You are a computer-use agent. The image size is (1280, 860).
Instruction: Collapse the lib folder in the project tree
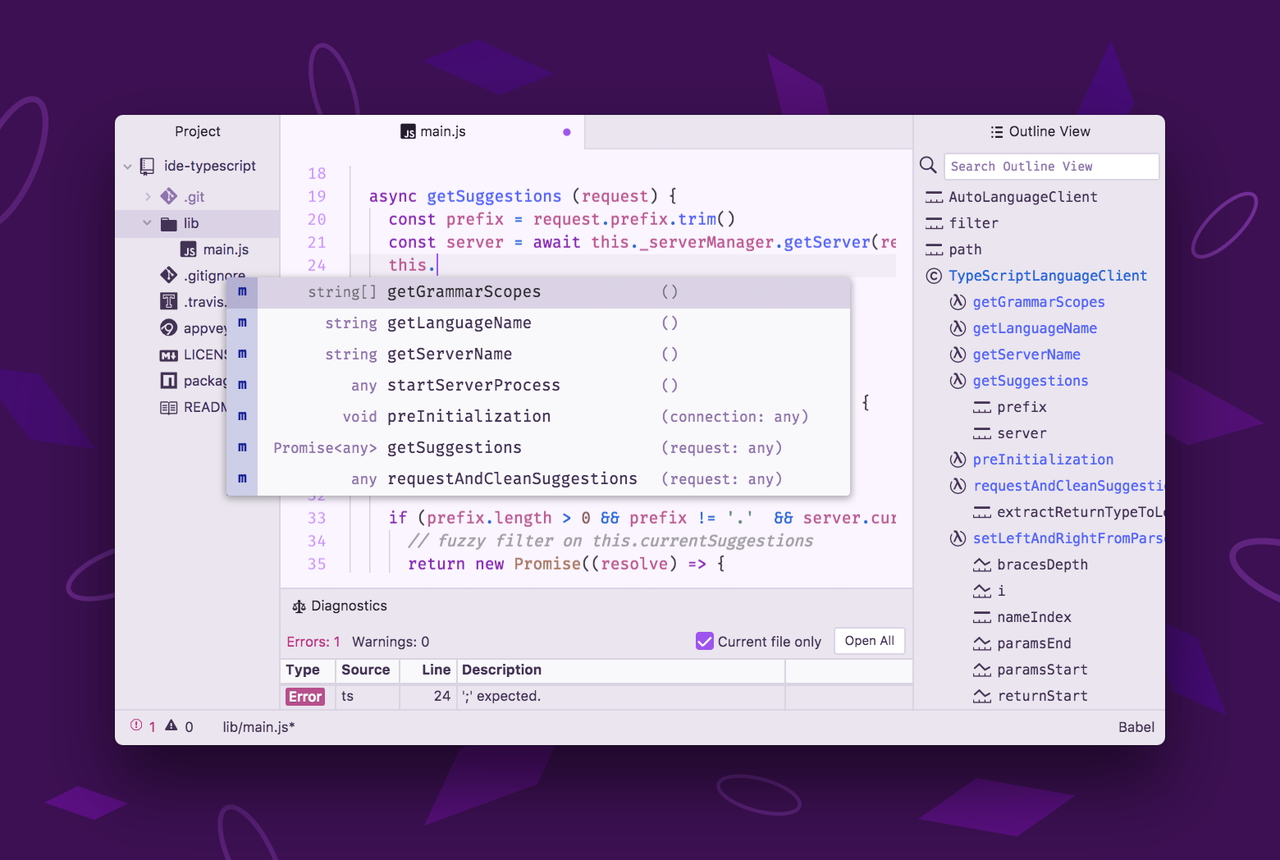(x=146, y=223)
